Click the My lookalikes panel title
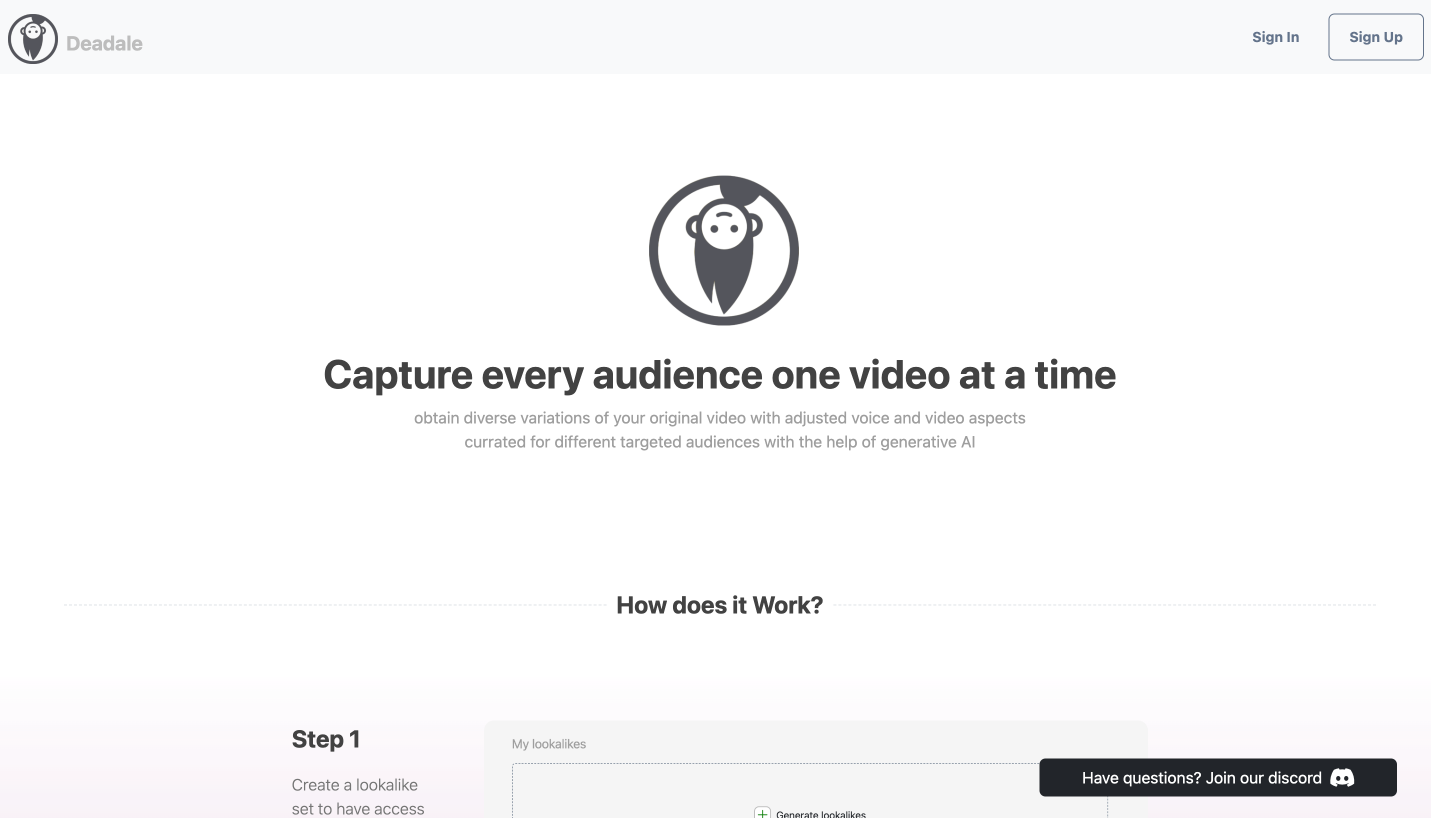 549,744
